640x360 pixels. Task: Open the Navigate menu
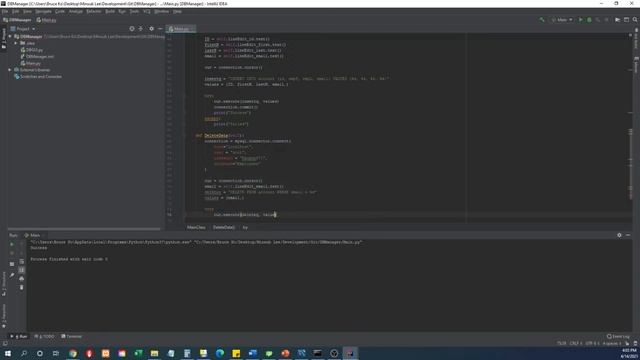click(43, 11)
